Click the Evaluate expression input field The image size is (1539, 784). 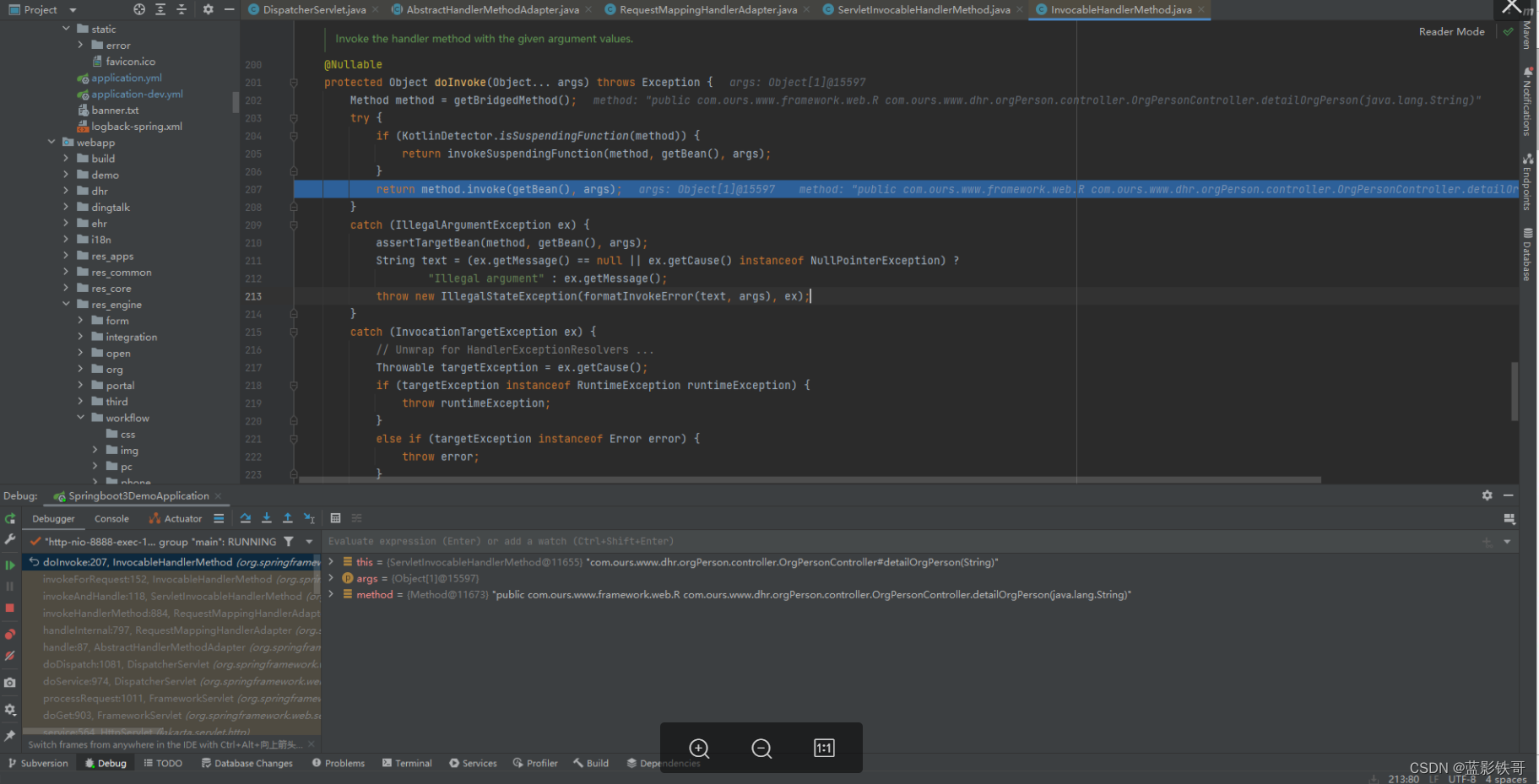click(899, 541)
